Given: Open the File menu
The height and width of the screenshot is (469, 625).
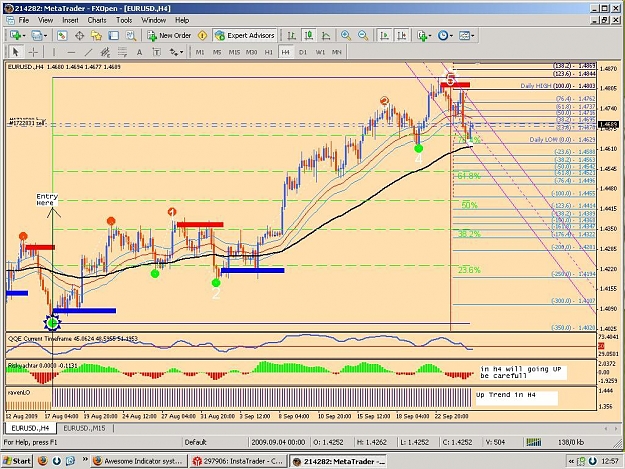Looking at the screenshot, I should coord(24,20).
